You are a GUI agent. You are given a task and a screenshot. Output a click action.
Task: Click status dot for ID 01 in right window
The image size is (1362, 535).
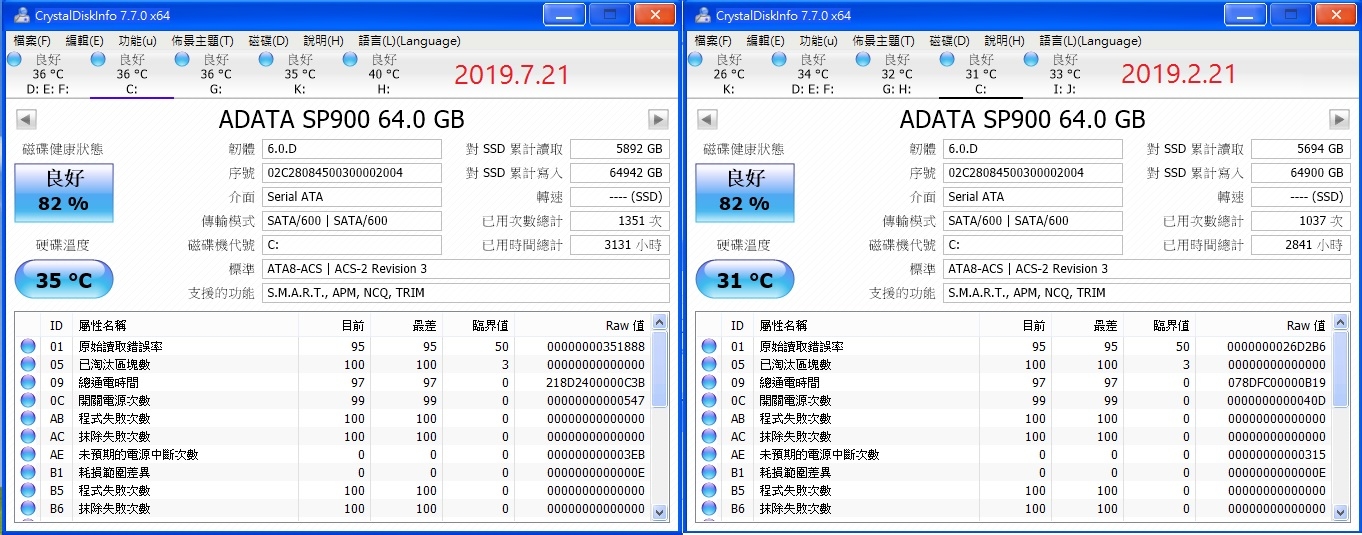point(710,347)
